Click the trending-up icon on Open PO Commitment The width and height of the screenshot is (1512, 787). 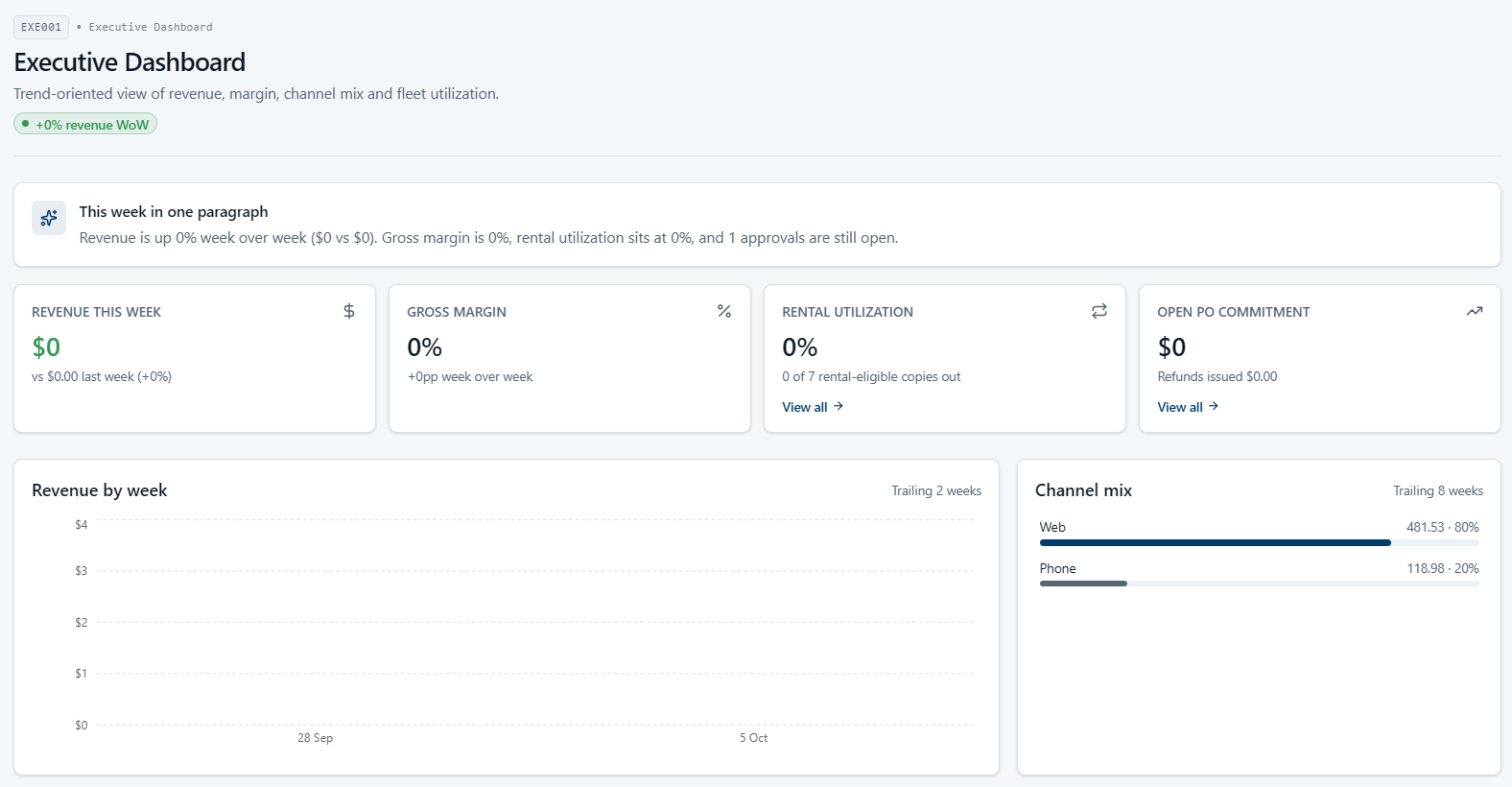click(1475, 311)
